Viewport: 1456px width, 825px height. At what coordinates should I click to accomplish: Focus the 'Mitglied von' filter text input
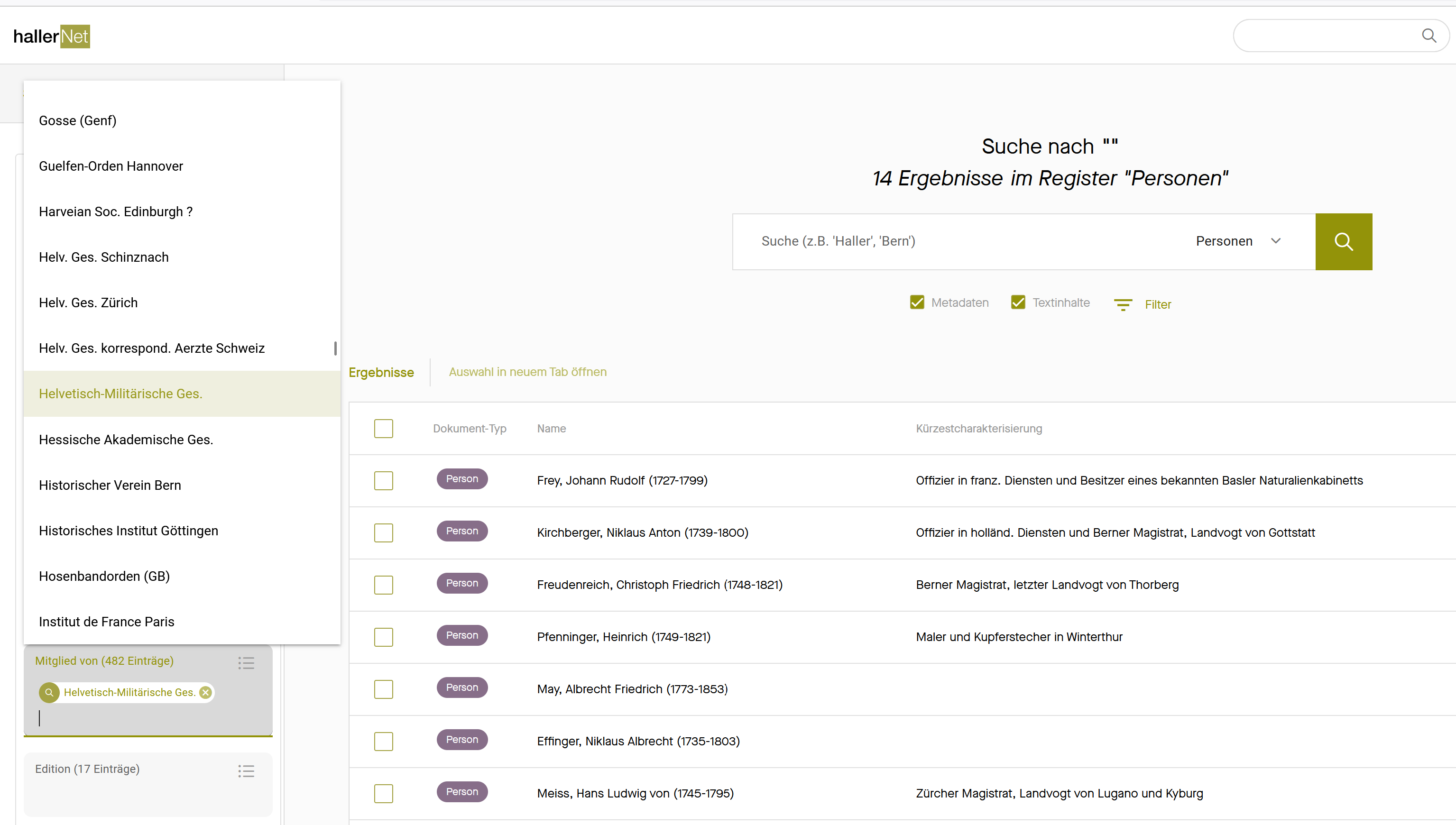pos(147,718)
